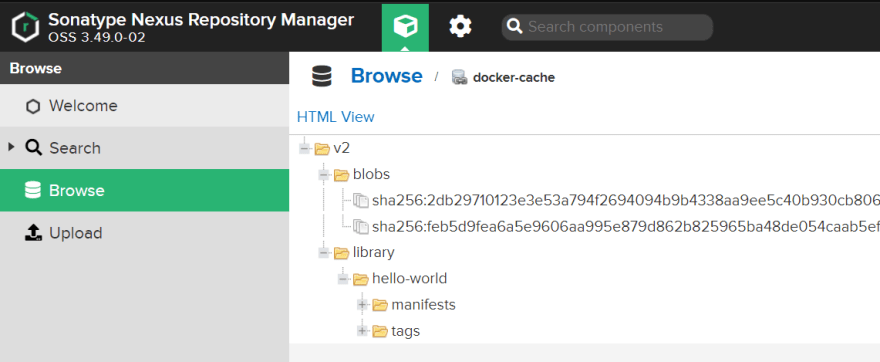Expand the tags folder node
This screenshot has height=362, width=880.
pos(363,331)
